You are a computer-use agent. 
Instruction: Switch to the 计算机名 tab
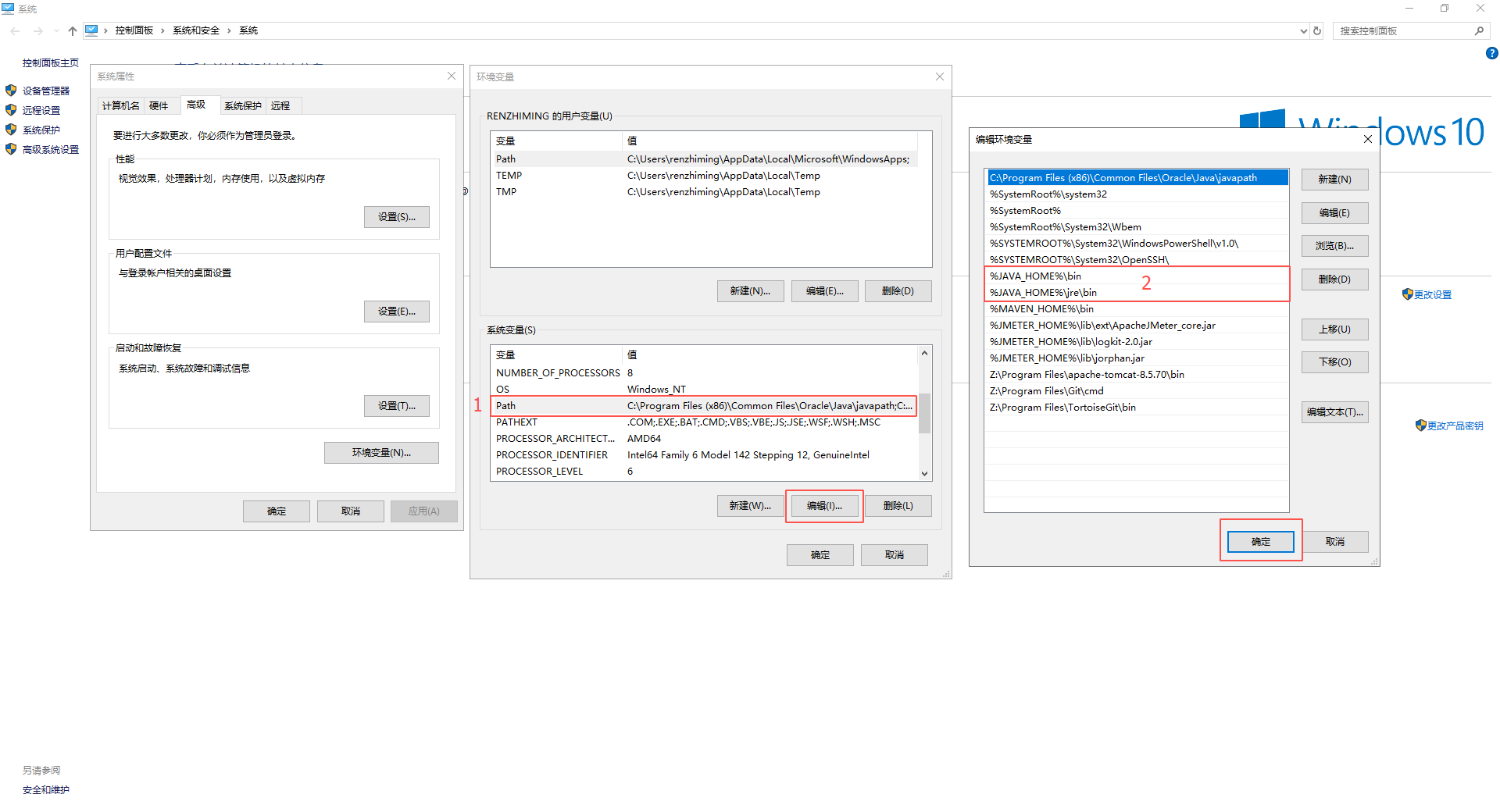121,106
